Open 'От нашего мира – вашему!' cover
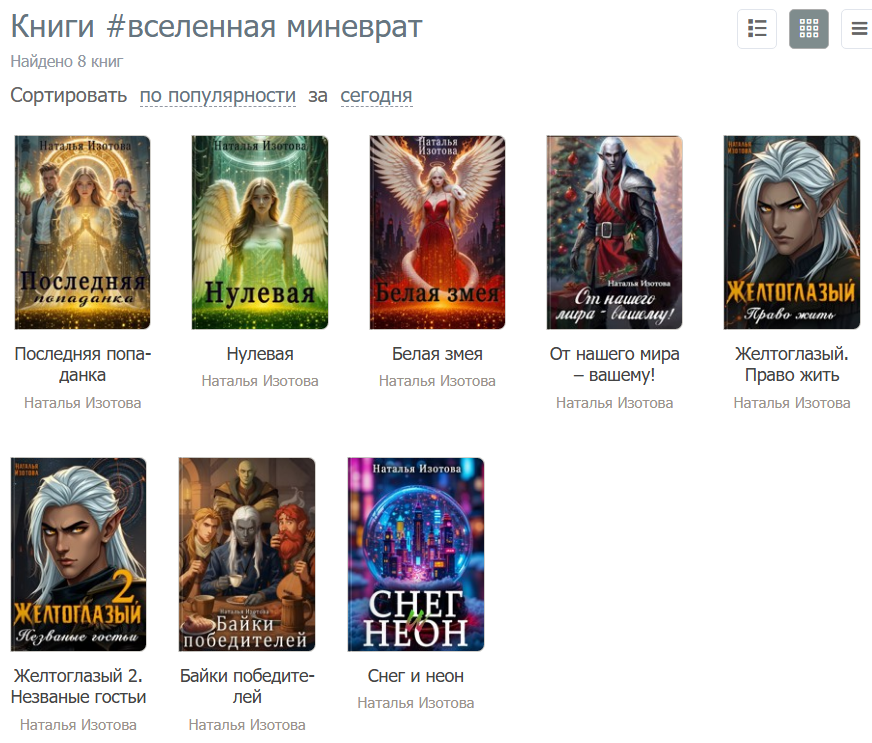The height and width of the screenshot is (743, 872). (615, 232)
